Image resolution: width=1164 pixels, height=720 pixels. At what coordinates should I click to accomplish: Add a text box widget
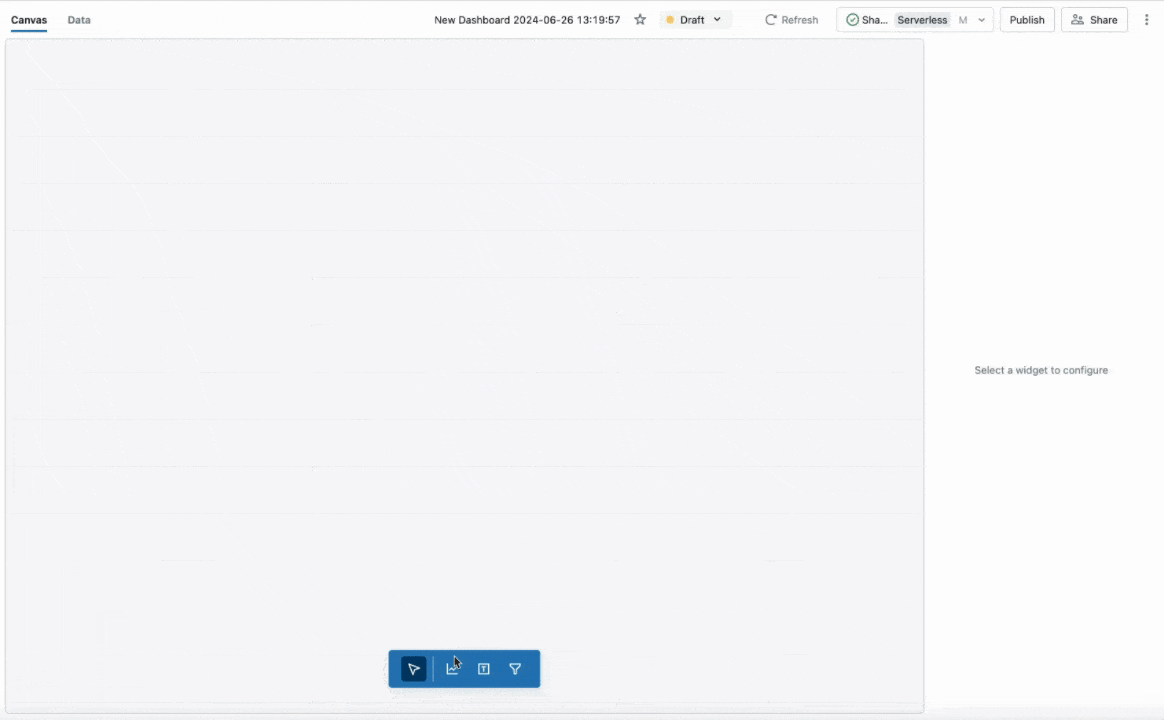[x=484, y=669]
